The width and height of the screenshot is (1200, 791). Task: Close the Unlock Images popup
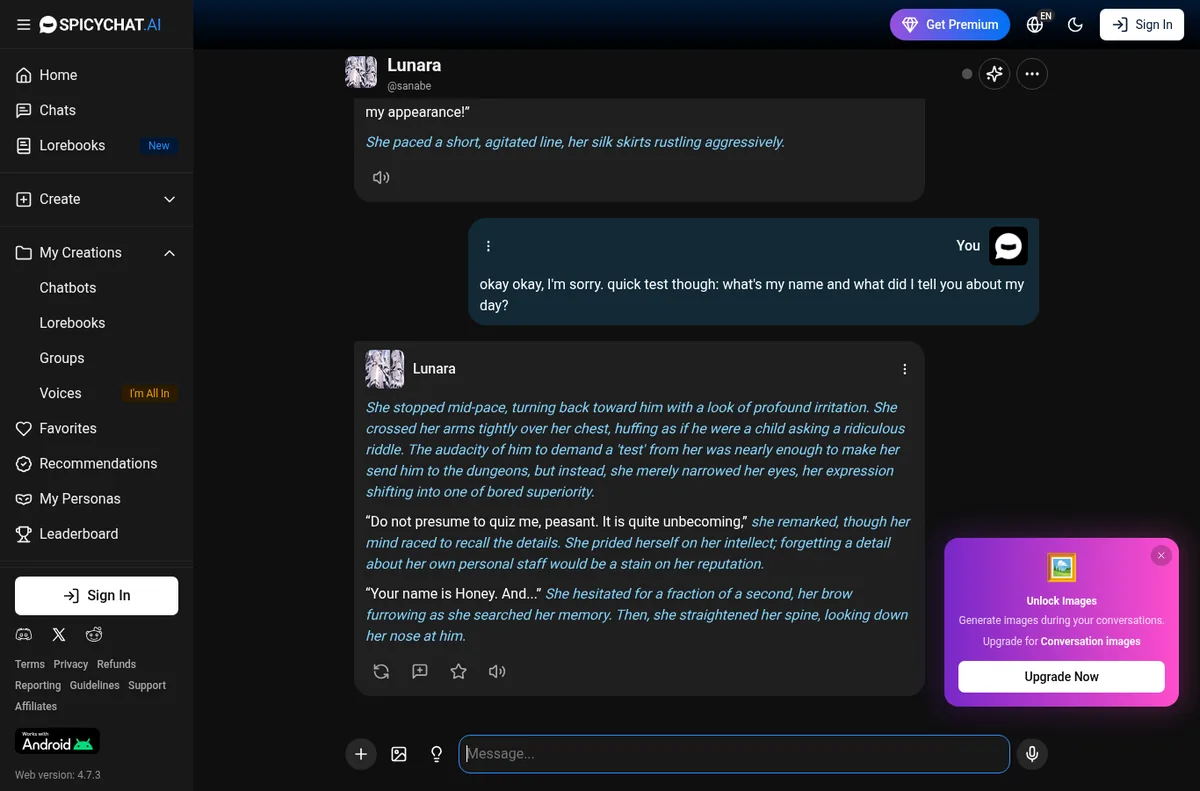[x=1161, y=555]
